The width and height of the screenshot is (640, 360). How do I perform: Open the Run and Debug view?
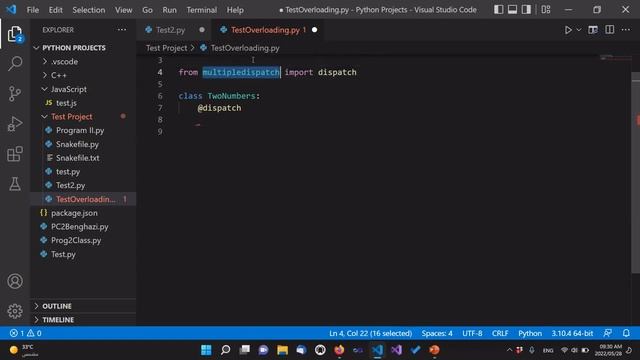pos(15,124)
